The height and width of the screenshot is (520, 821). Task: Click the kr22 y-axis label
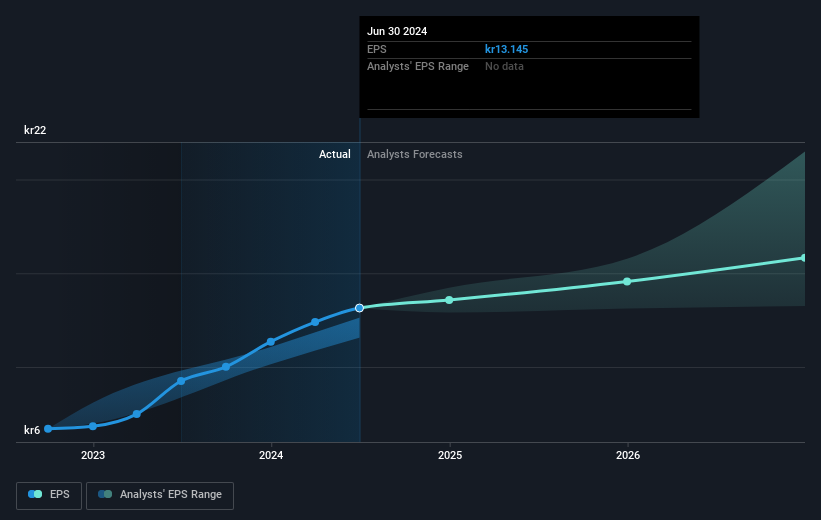coord(35,130)
